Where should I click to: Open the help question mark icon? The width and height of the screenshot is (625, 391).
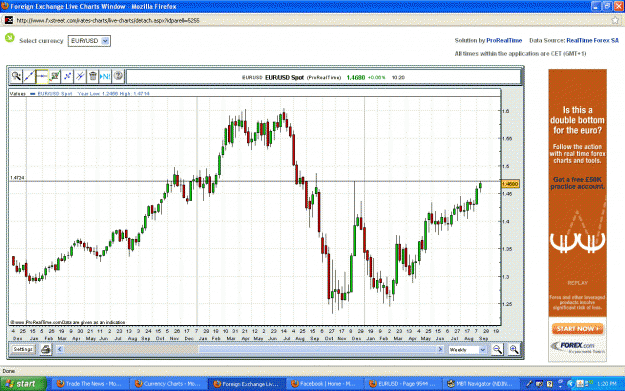click(x=118, y=76)
